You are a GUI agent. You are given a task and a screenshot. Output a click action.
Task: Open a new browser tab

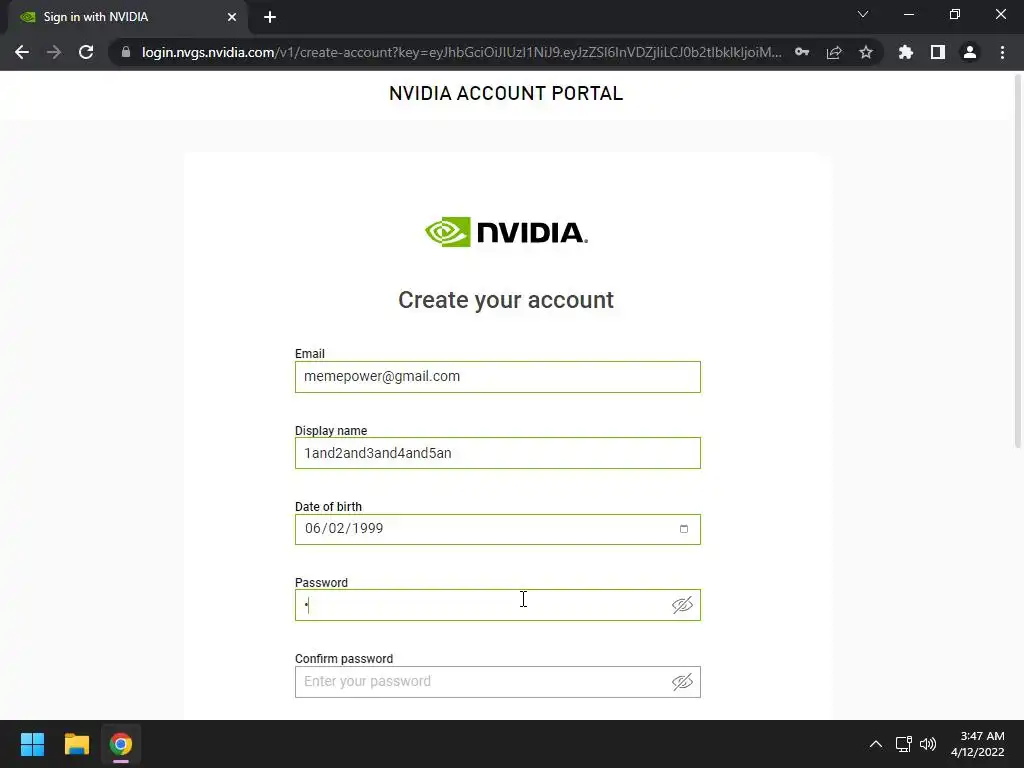pos(270,17)
